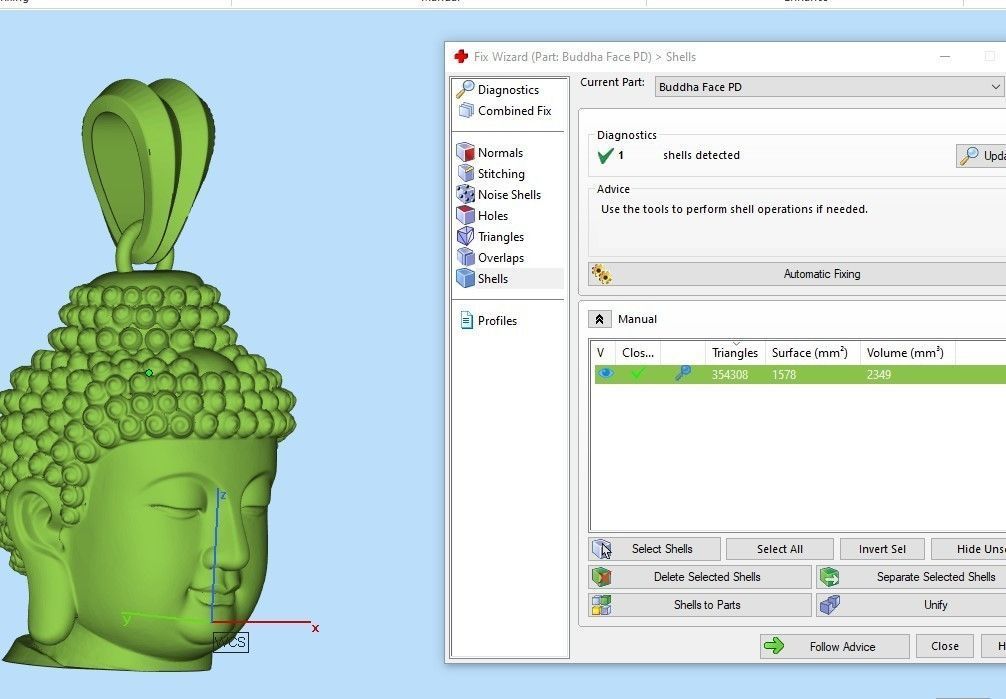This screenshot has height=699, width=1006.
Task: Click the Shells to Parts label
Action: coord(707,605)
